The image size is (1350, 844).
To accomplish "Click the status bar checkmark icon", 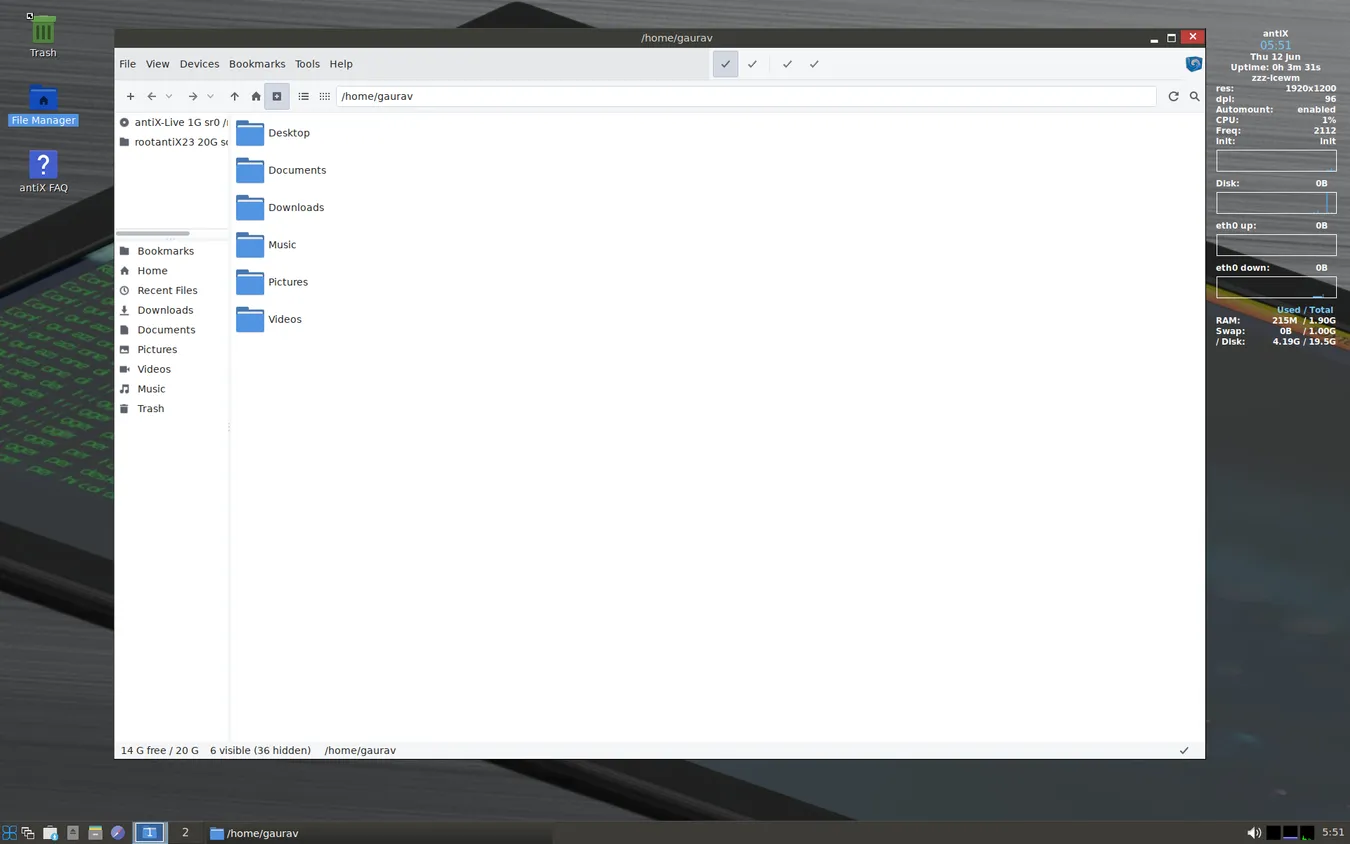I will point(1184,750).
